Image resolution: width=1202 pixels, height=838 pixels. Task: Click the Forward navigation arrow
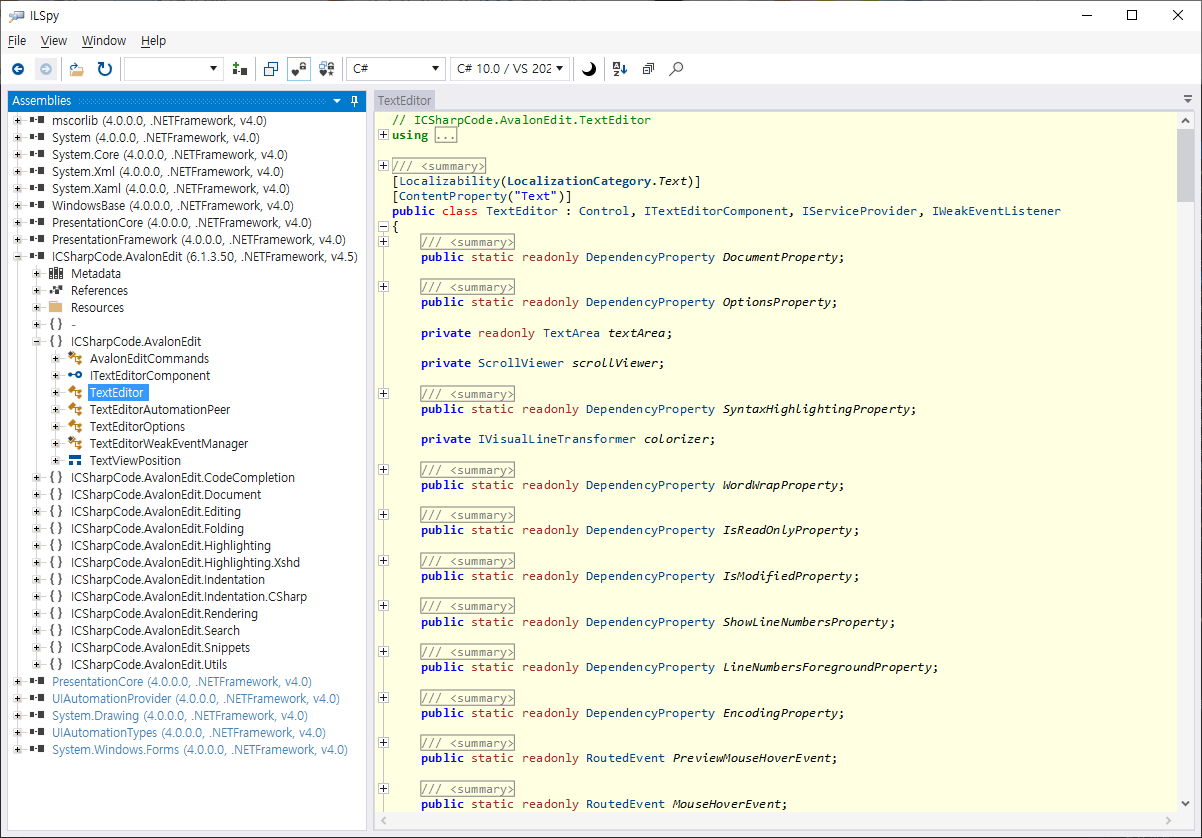tap(45, 69)
